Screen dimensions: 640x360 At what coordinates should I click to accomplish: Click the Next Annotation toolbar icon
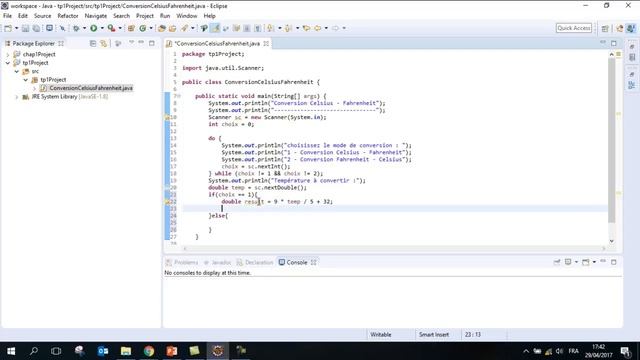(270, 28)
